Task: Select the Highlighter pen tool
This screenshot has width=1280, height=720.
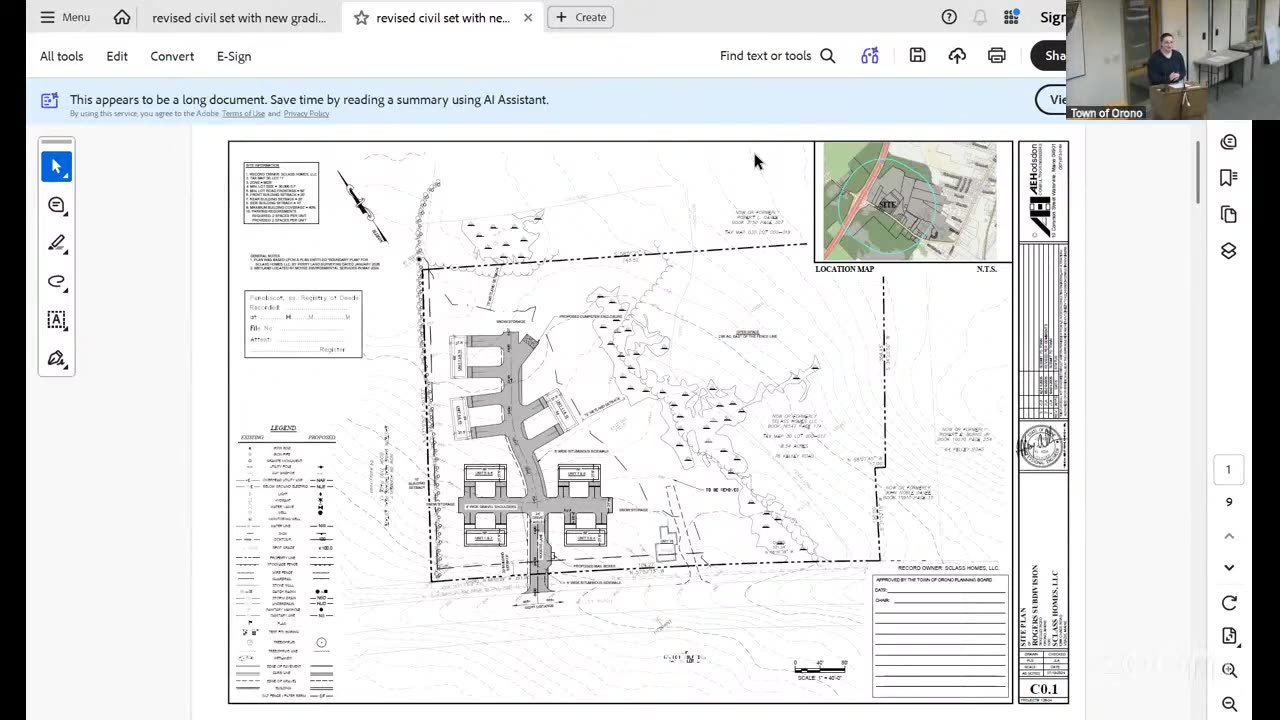Action: coord(56,243)
